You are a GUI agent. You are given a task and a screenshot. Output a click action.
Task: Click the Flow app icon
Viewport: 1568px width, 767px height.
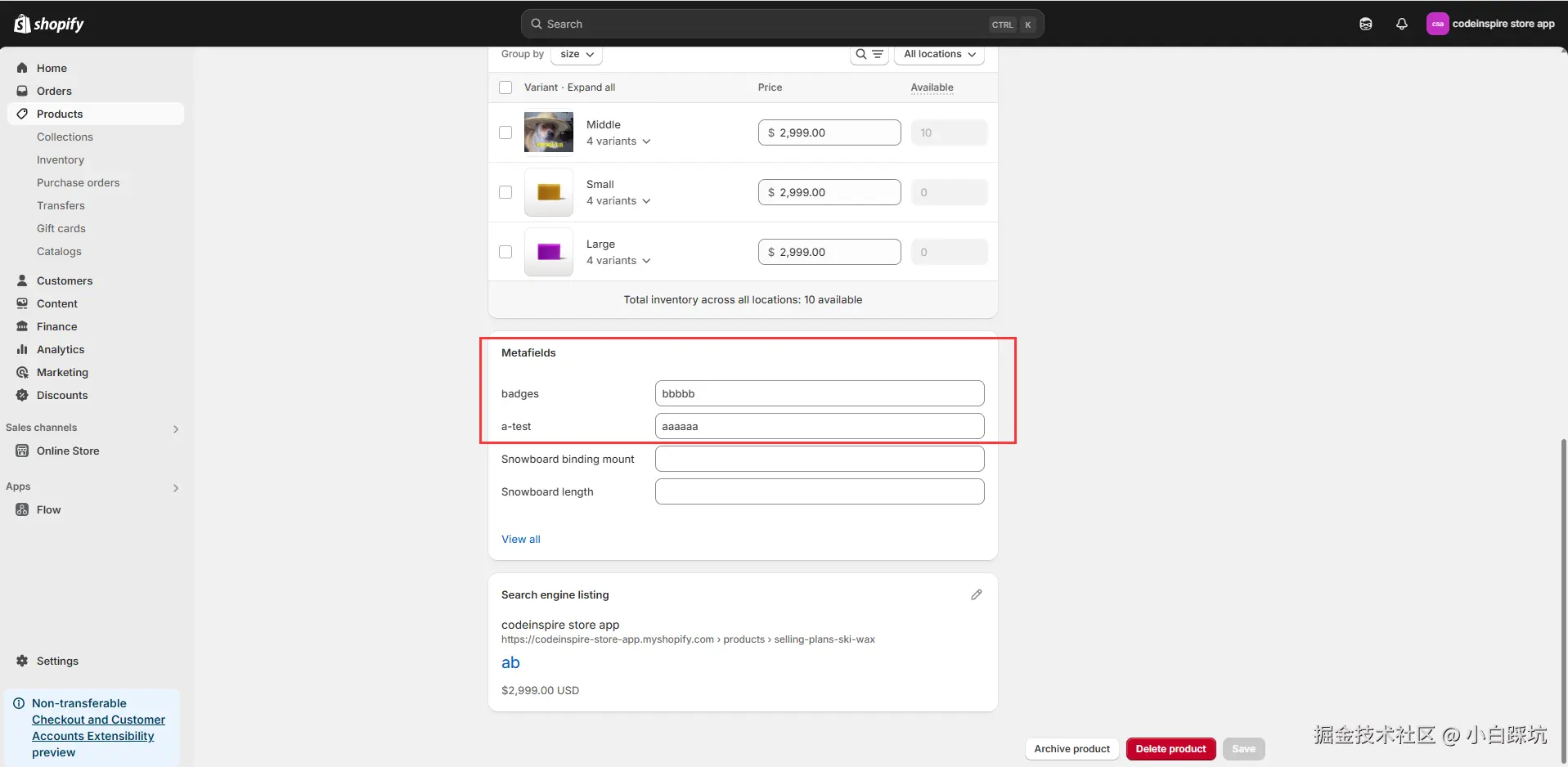pos(22,509)
